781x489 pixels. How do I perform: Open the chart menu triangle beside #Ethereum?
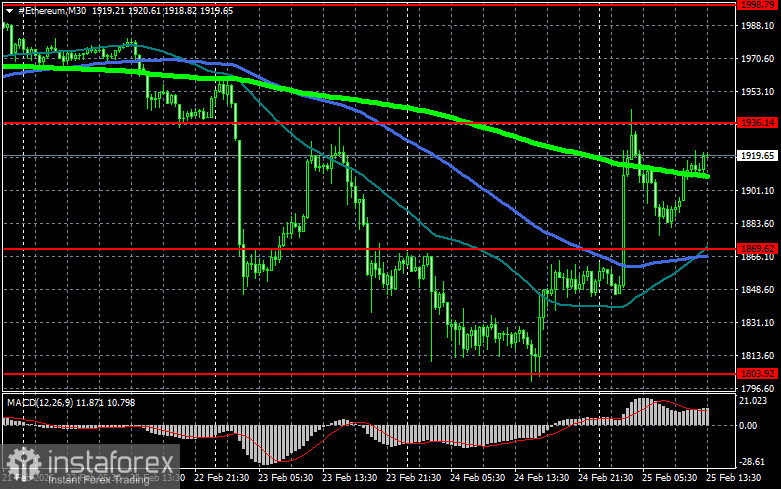pos(9,11)
